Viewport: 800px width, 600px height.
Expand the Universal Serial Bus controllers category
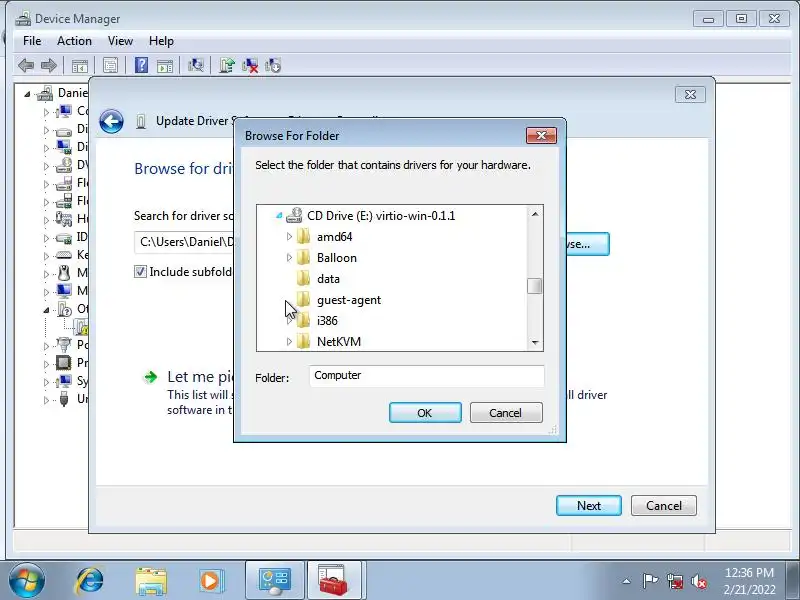click(46, 400)
